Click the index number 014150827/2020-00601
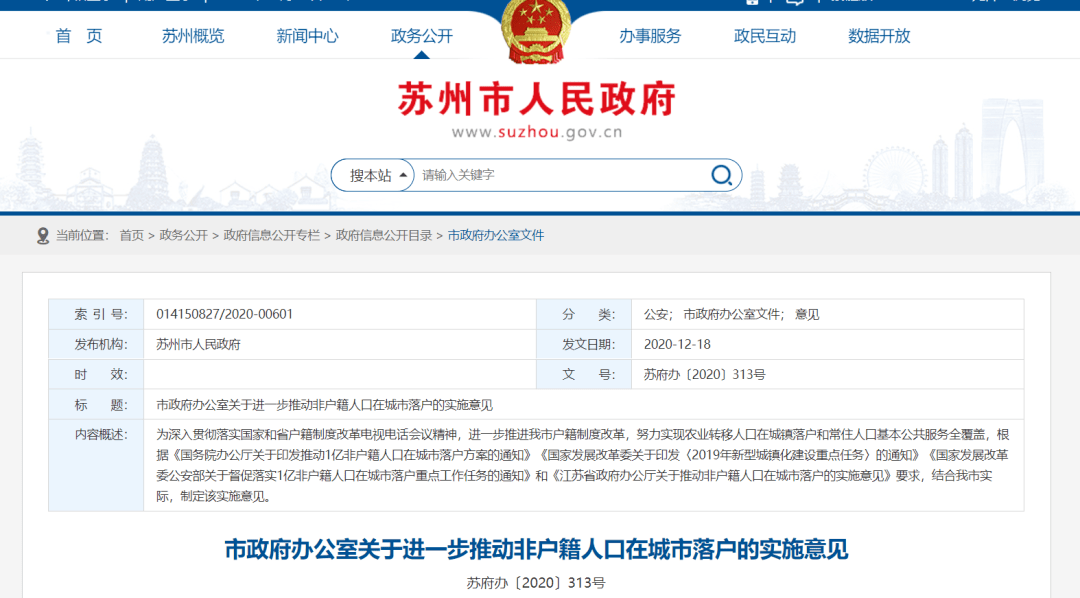 point(224,314)
